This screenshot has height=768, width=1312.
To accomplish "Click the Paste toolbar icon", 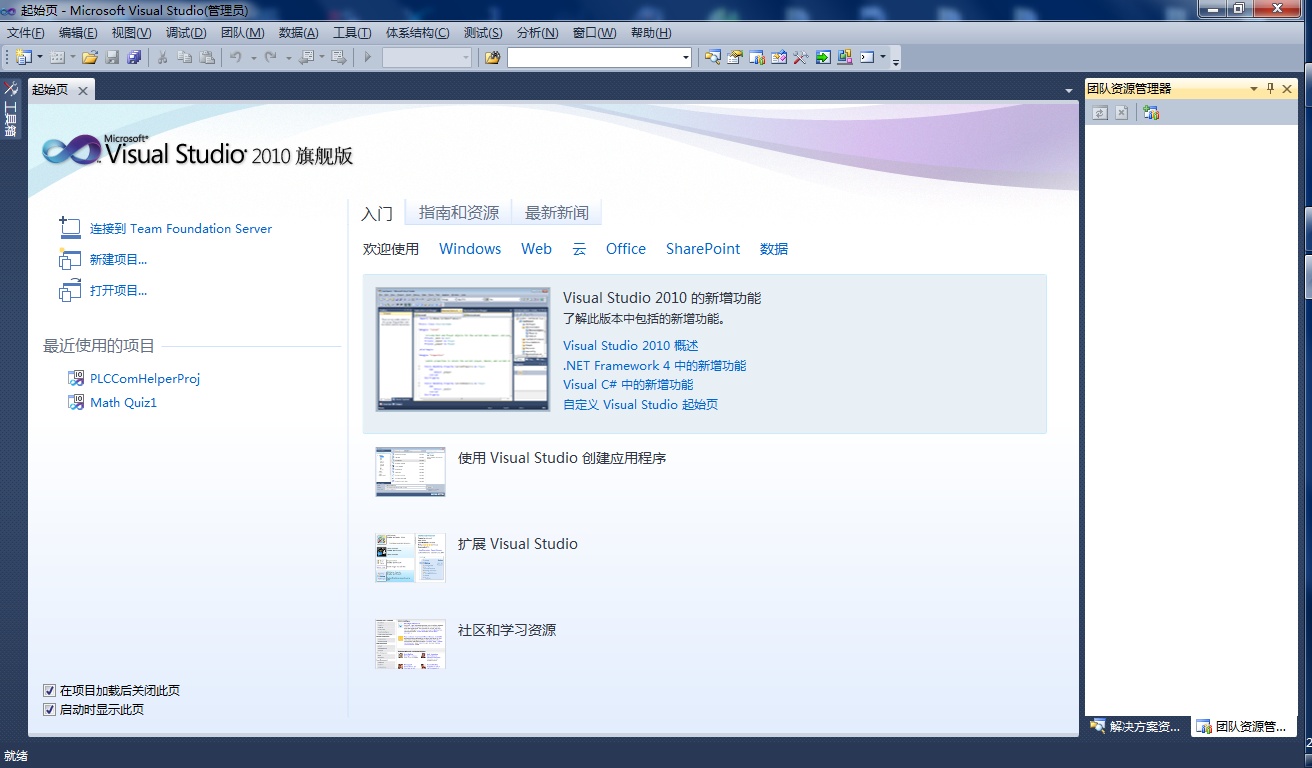I will (x=207, y=57).
